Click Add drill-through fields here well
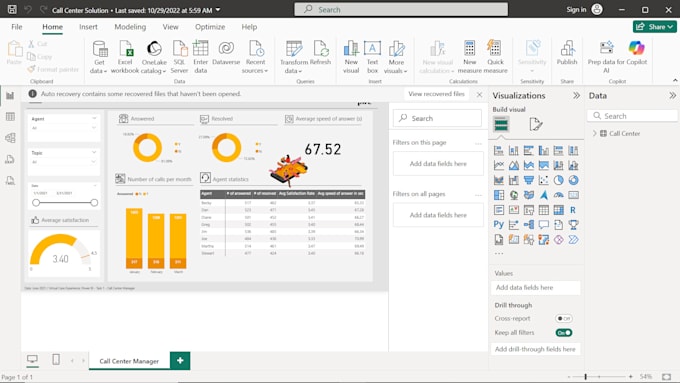Screen dimensions: 680x383 [x=536, y=349]
